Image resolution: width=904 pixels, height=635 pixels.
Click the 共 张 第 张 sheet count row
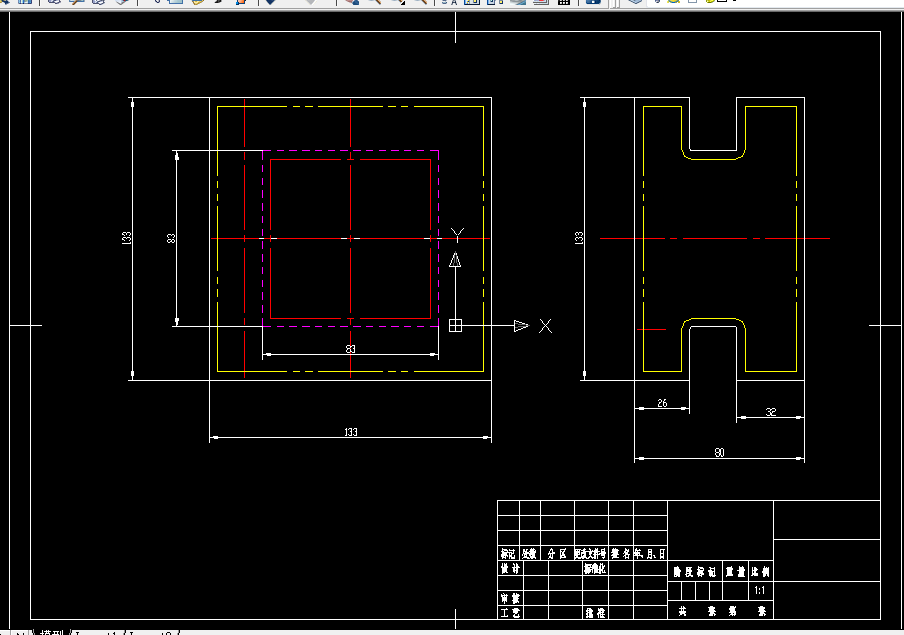point(722,611)
